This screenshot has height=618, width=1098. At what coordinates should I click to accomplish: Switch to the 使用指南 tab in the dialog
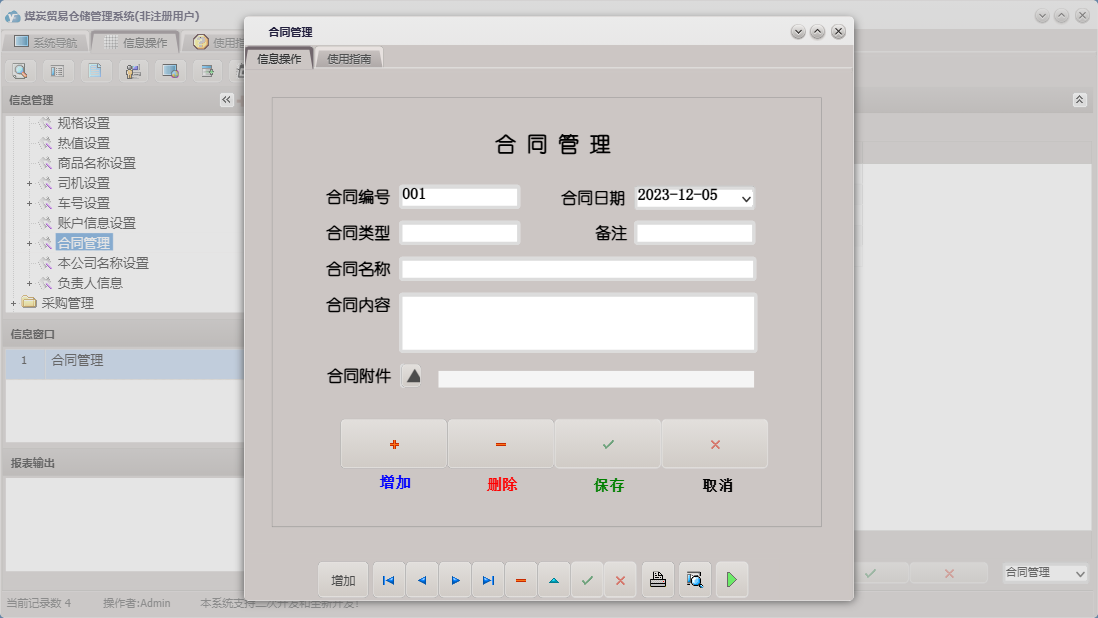(x=351, y=57)
